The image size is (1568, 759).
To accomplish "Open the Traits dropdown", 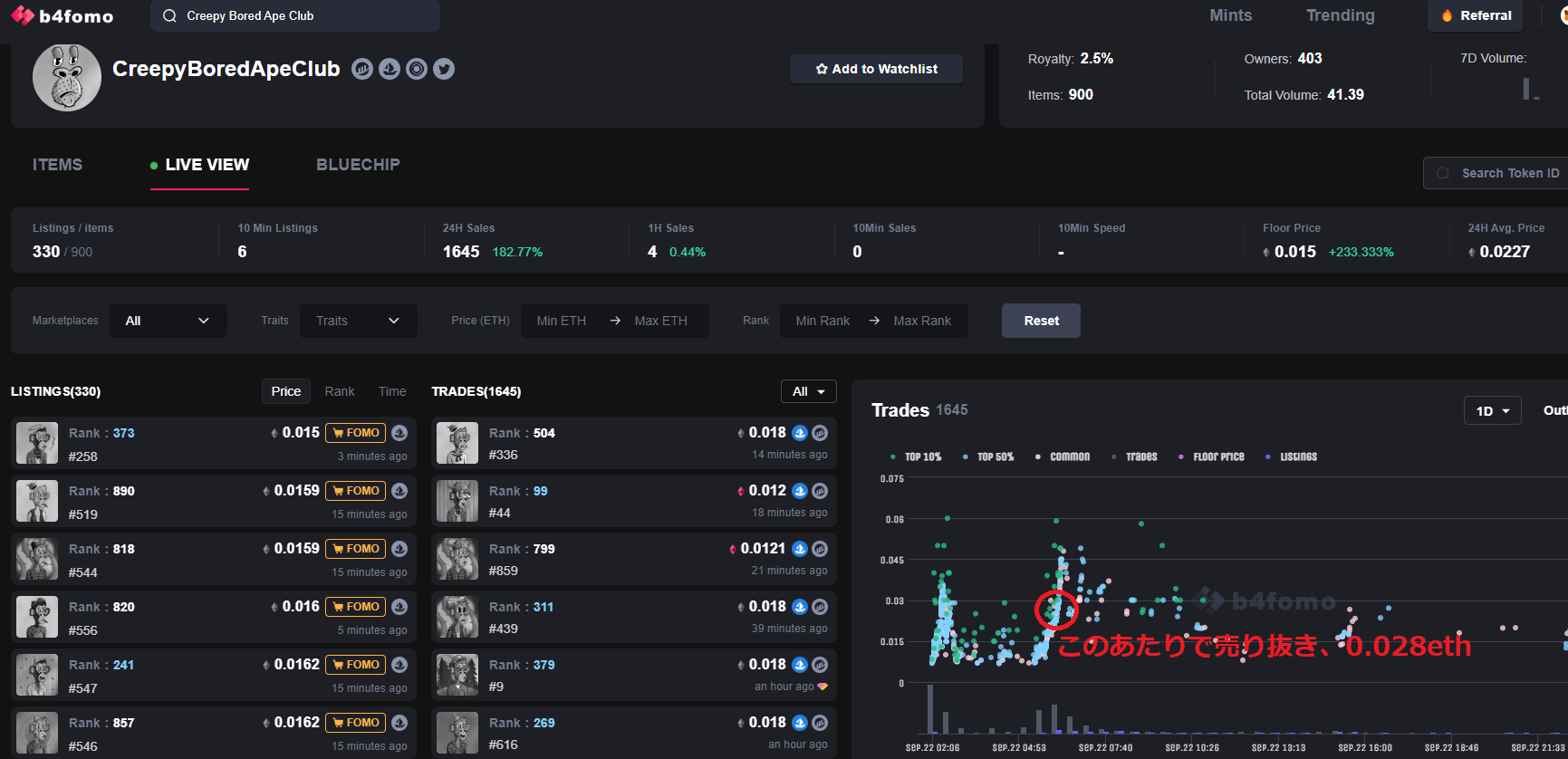I will tap(359, 321).
